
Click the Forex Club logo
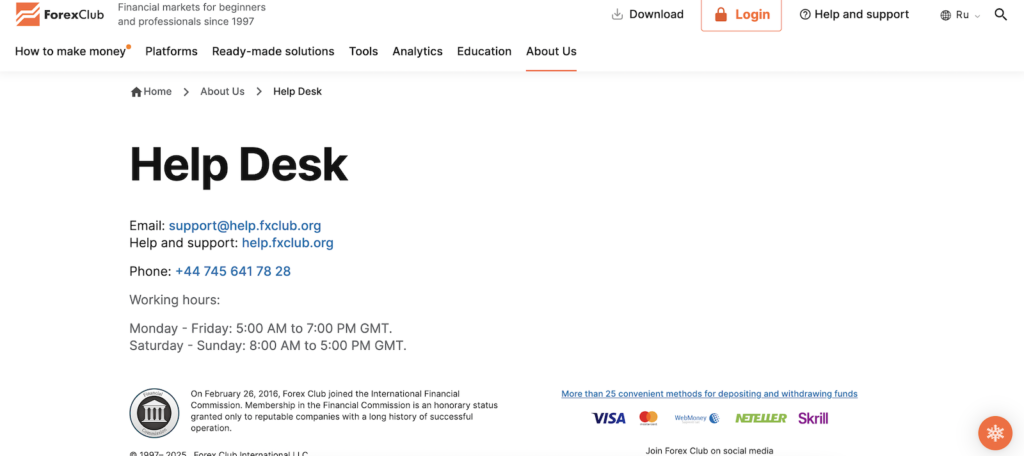tap(60, 14)
